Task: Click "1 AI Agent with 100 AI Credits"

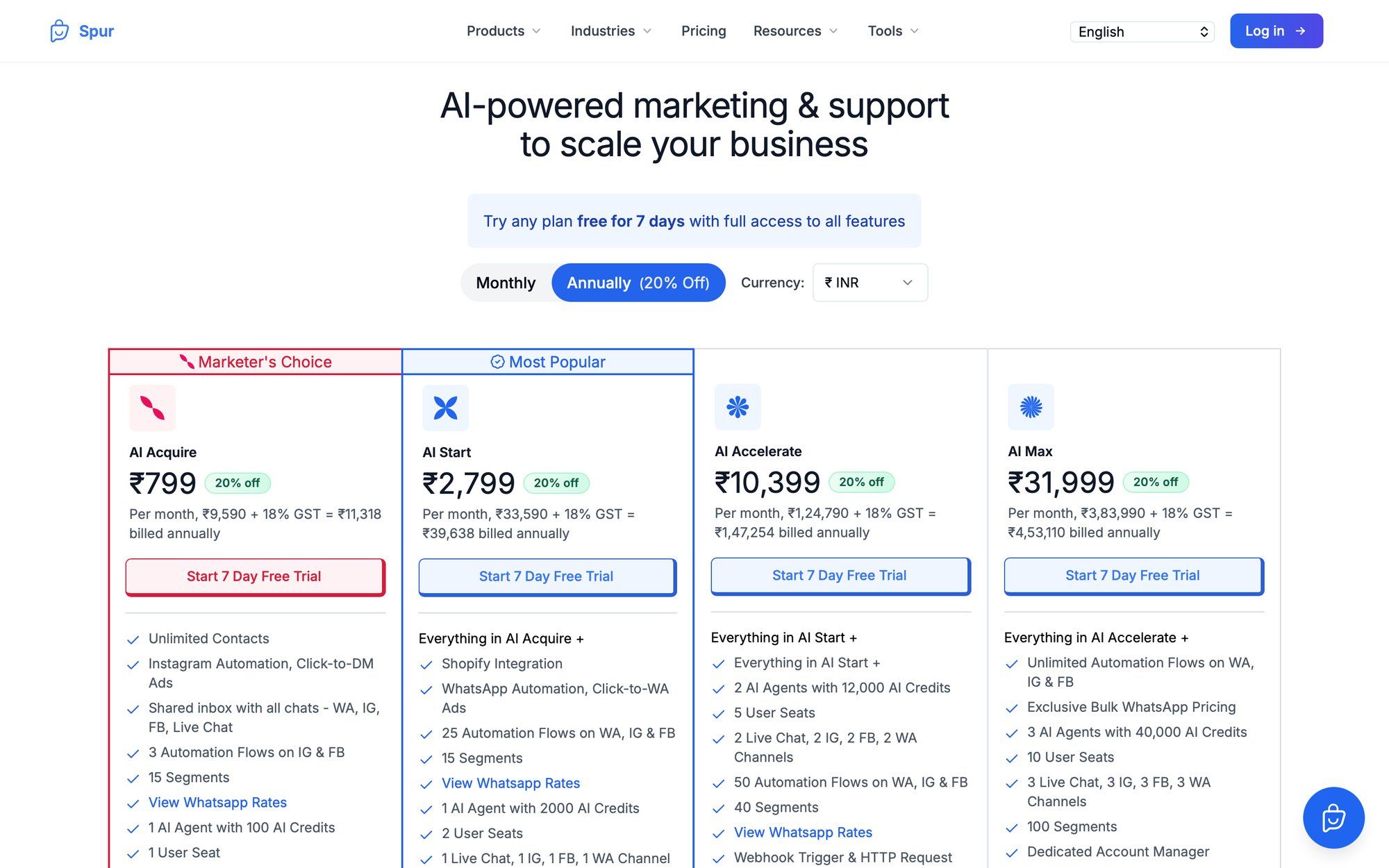Action: click(242, 828)
